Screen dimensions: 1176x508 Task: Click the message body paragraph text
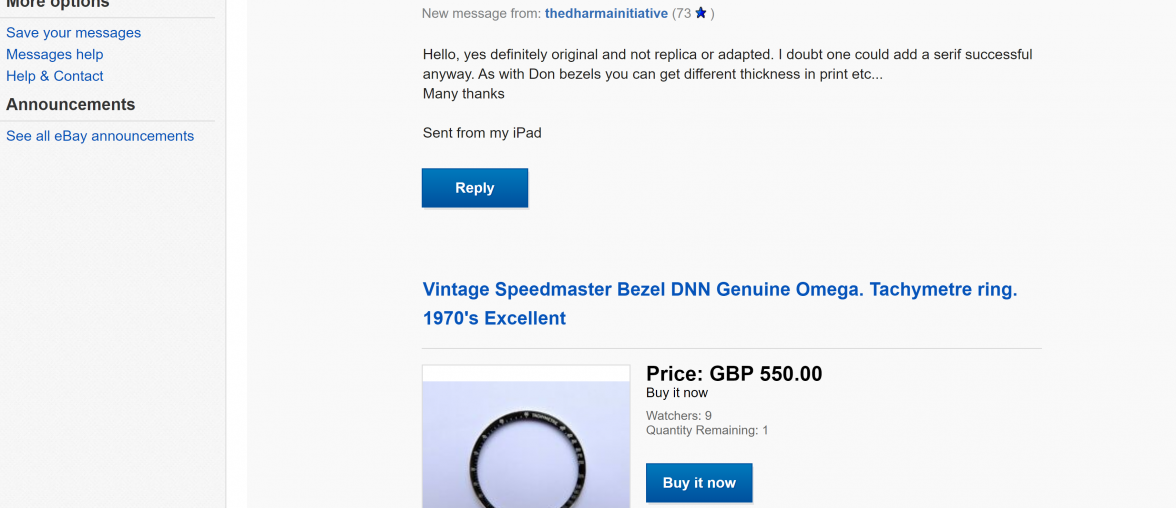727,64
